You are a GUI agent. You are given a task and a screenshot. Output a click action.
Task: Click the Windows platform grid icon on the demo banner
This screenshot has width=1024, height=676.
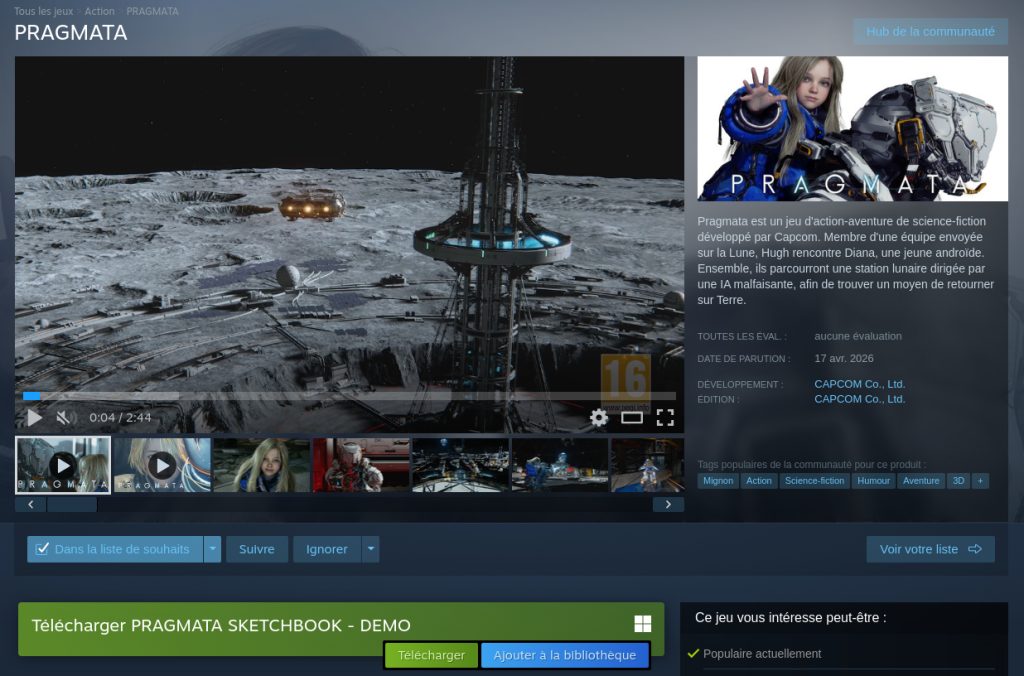(645, 622)
